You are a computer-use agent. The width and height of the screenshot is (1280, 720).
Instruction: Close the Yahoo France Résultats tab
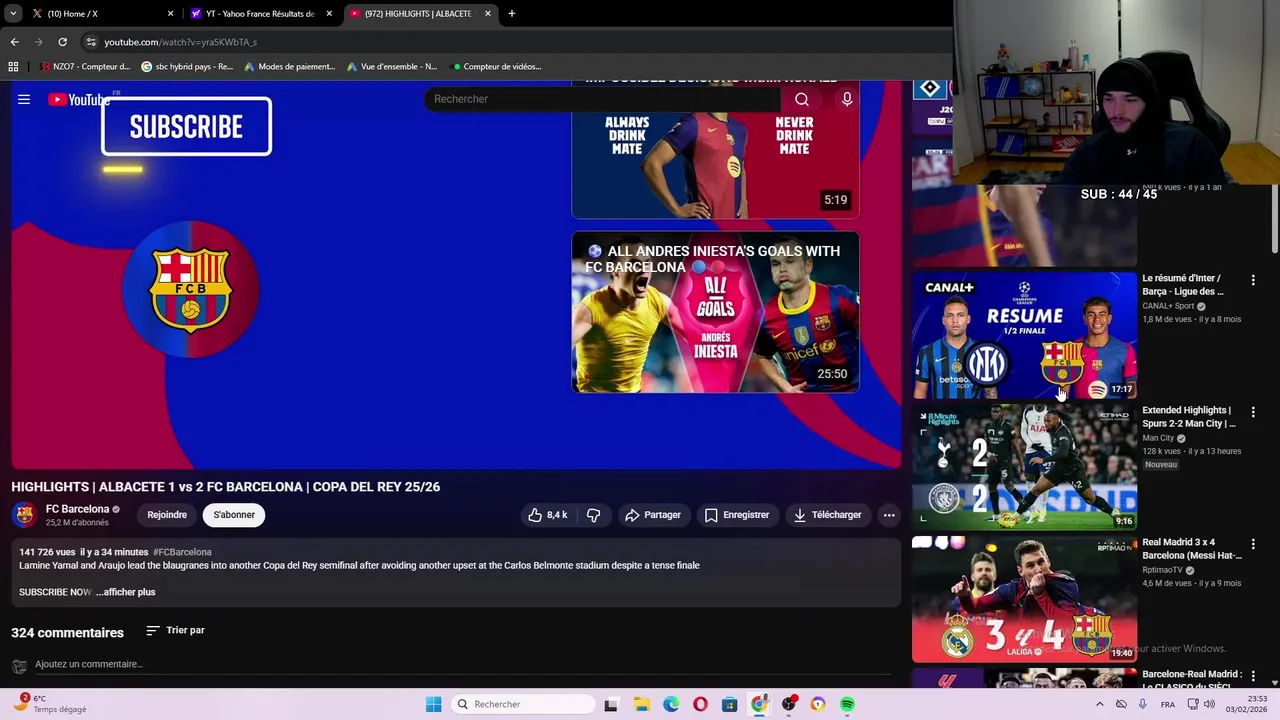pos(329,14)
